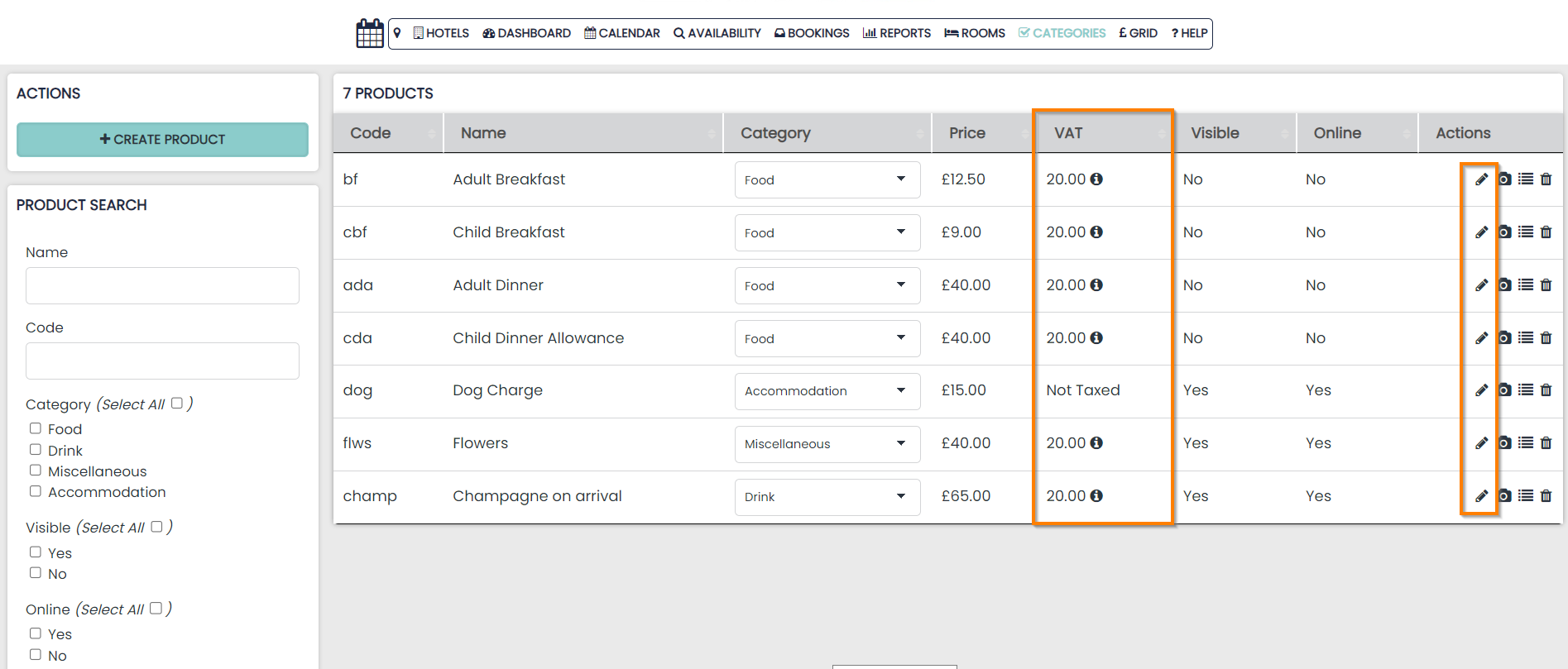Enable the Accommodation category filter checkbox
Viewport: 1568px width, 669px height.
36,491
